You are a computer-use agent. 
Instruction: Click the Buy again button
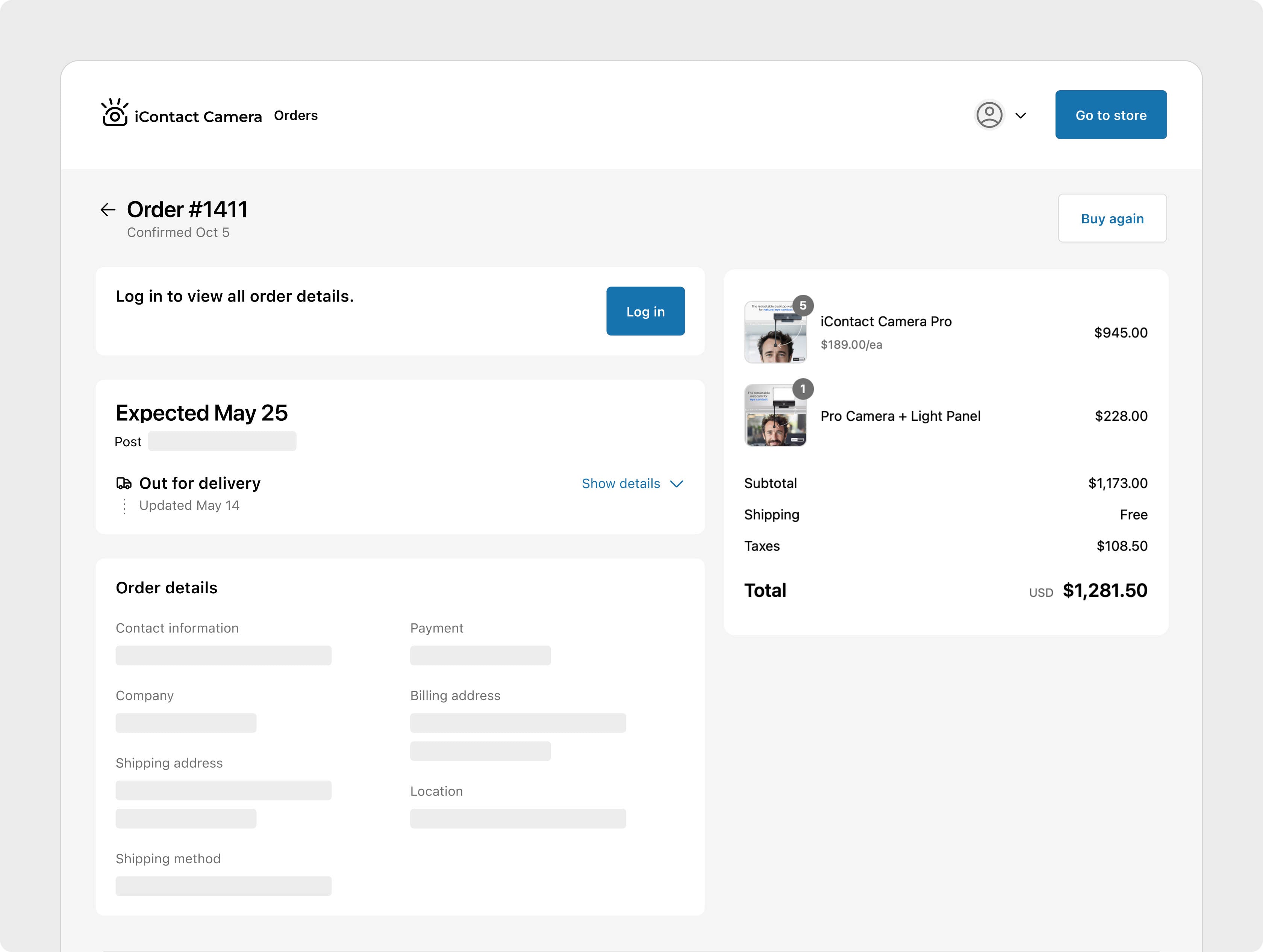tap(1112, 219)
